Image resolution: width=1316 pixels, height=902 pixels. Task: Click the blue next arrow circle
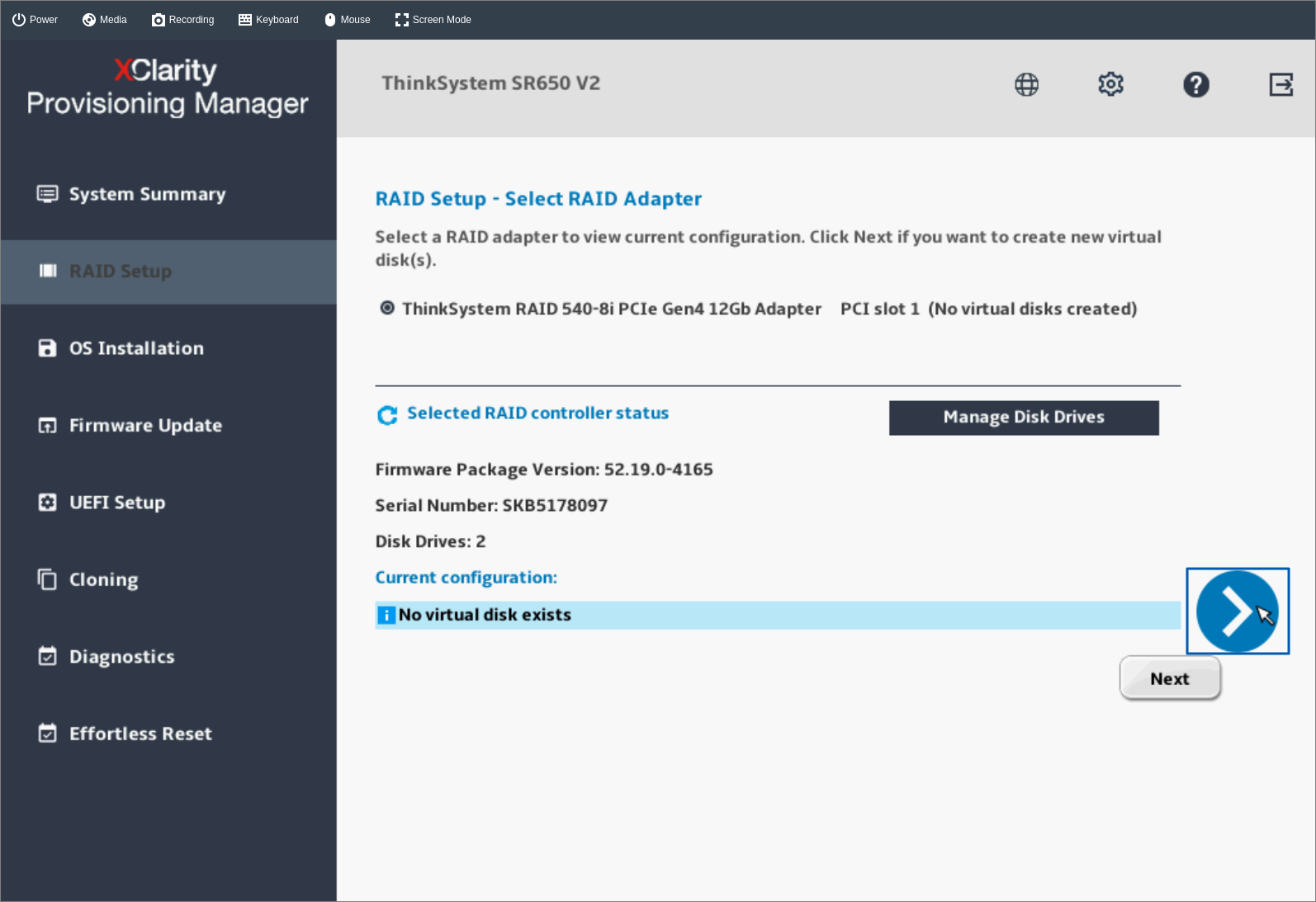[1237, 611]
